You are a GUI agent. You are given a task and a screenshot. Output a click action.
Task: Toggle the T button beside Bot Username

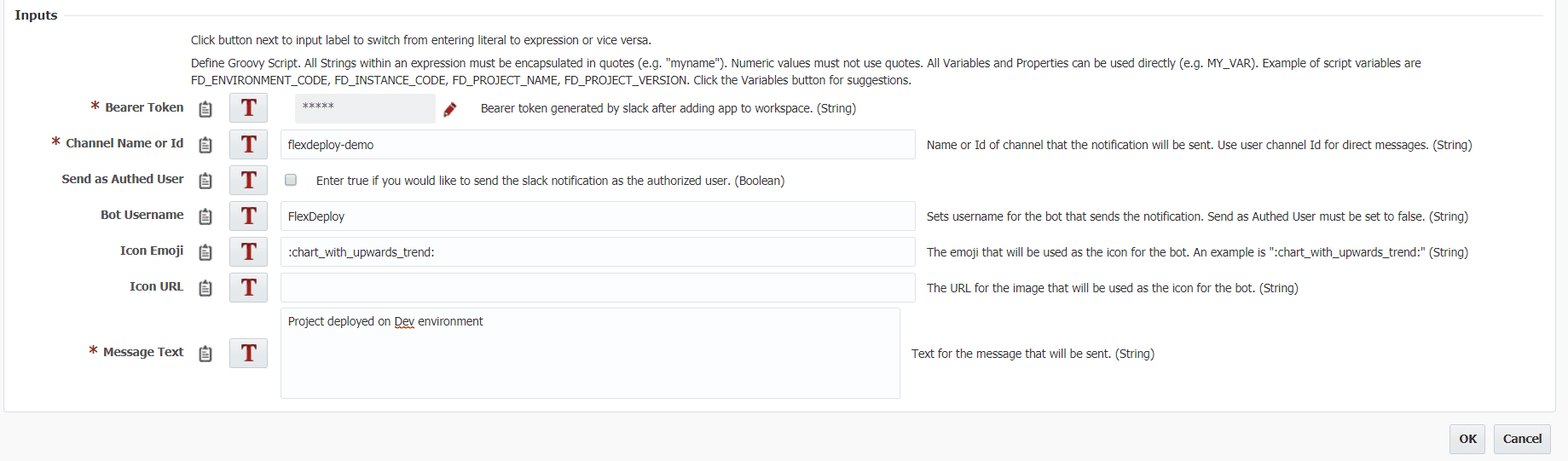248,216
